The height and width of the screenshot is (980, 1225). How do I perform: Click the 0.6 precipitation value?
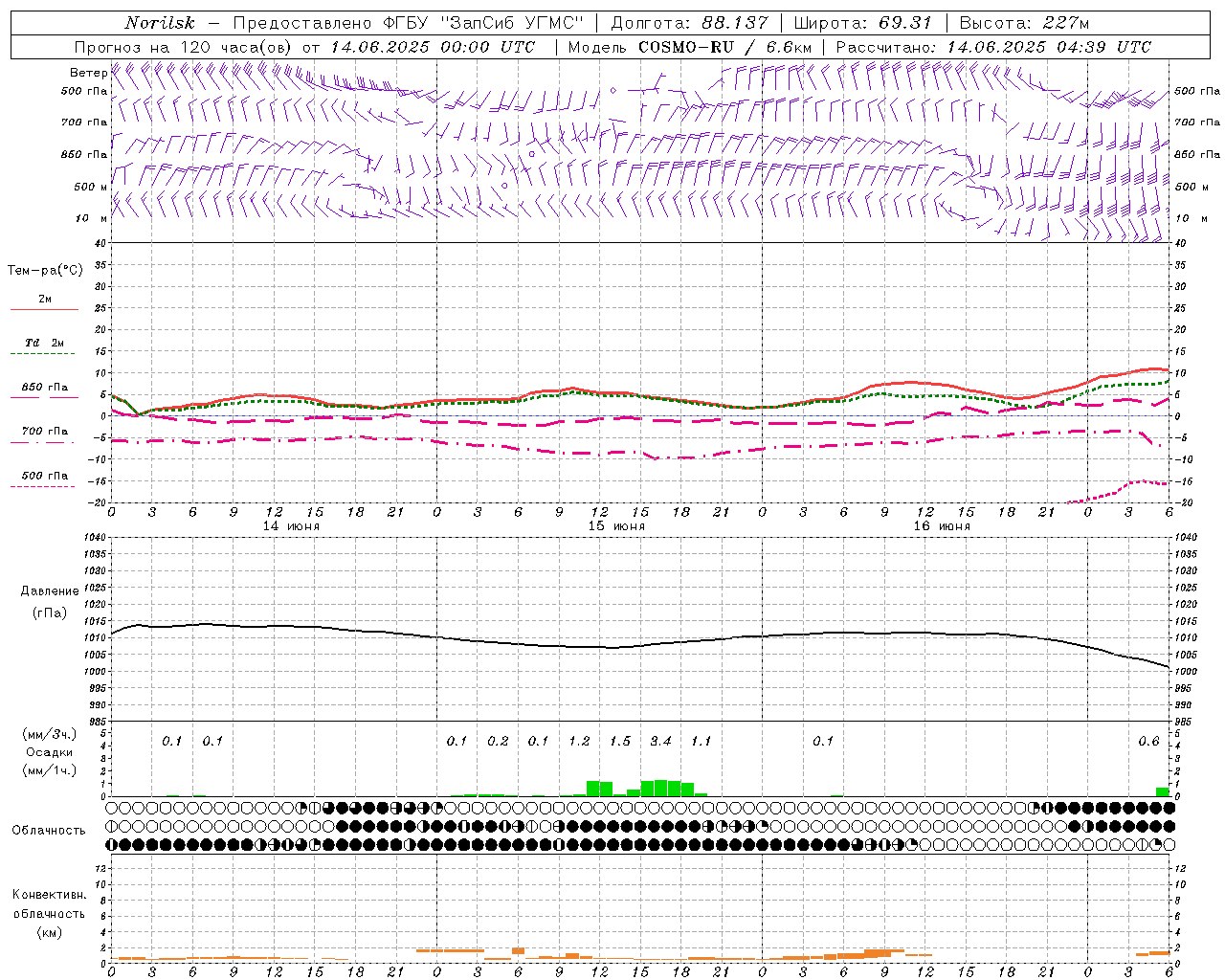1148,742
